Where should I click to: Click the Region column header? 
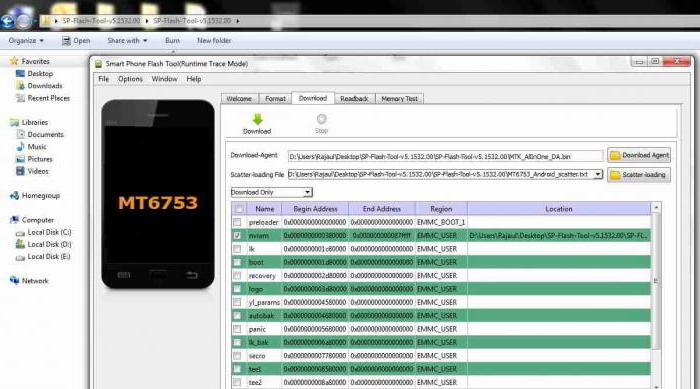[x=441, y=209]
